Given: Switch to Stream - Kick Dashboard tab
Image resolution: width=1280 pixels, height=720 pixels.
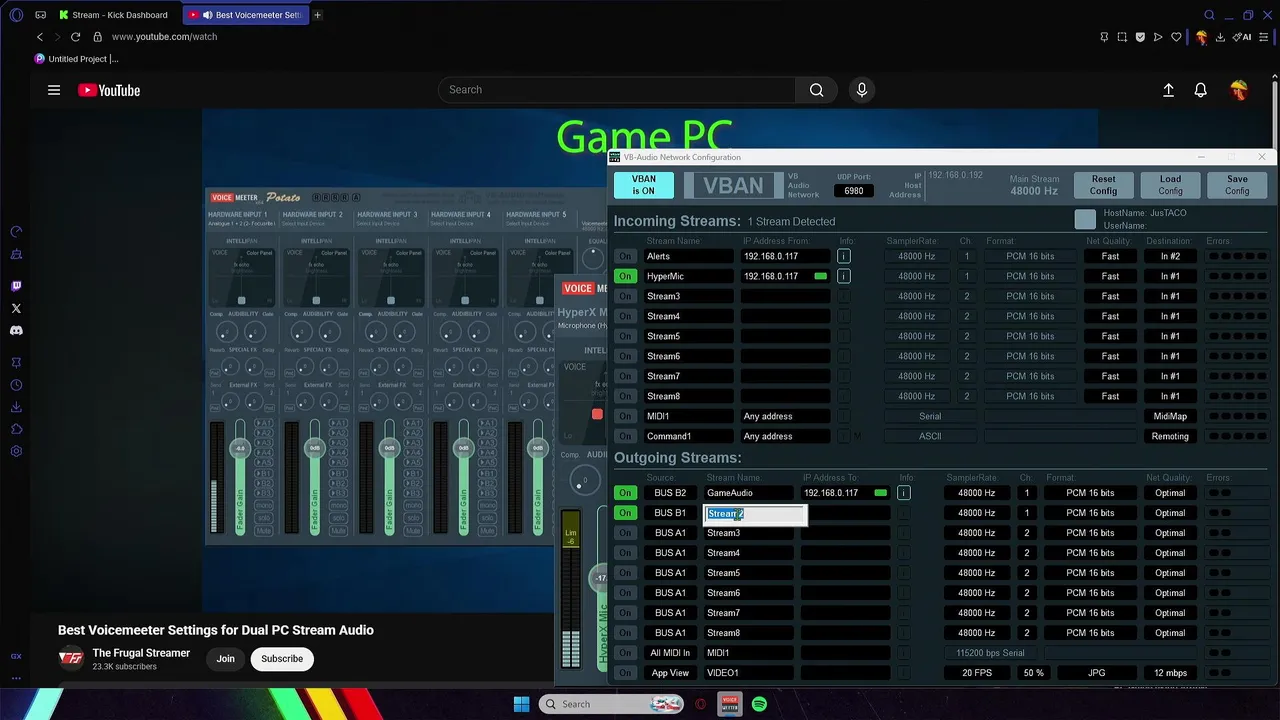Looking at the screenshot, I should pos(113,15).
